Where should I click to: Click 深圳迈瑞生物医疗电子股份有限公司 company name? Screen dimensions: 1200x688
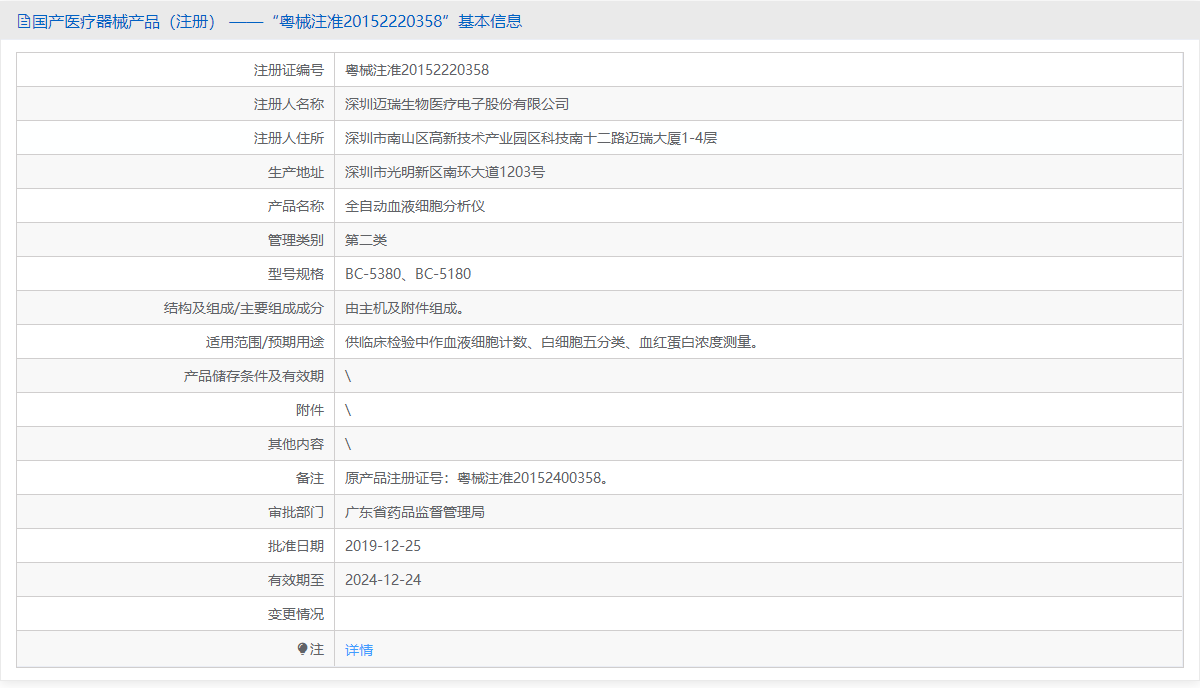[457, 104]
